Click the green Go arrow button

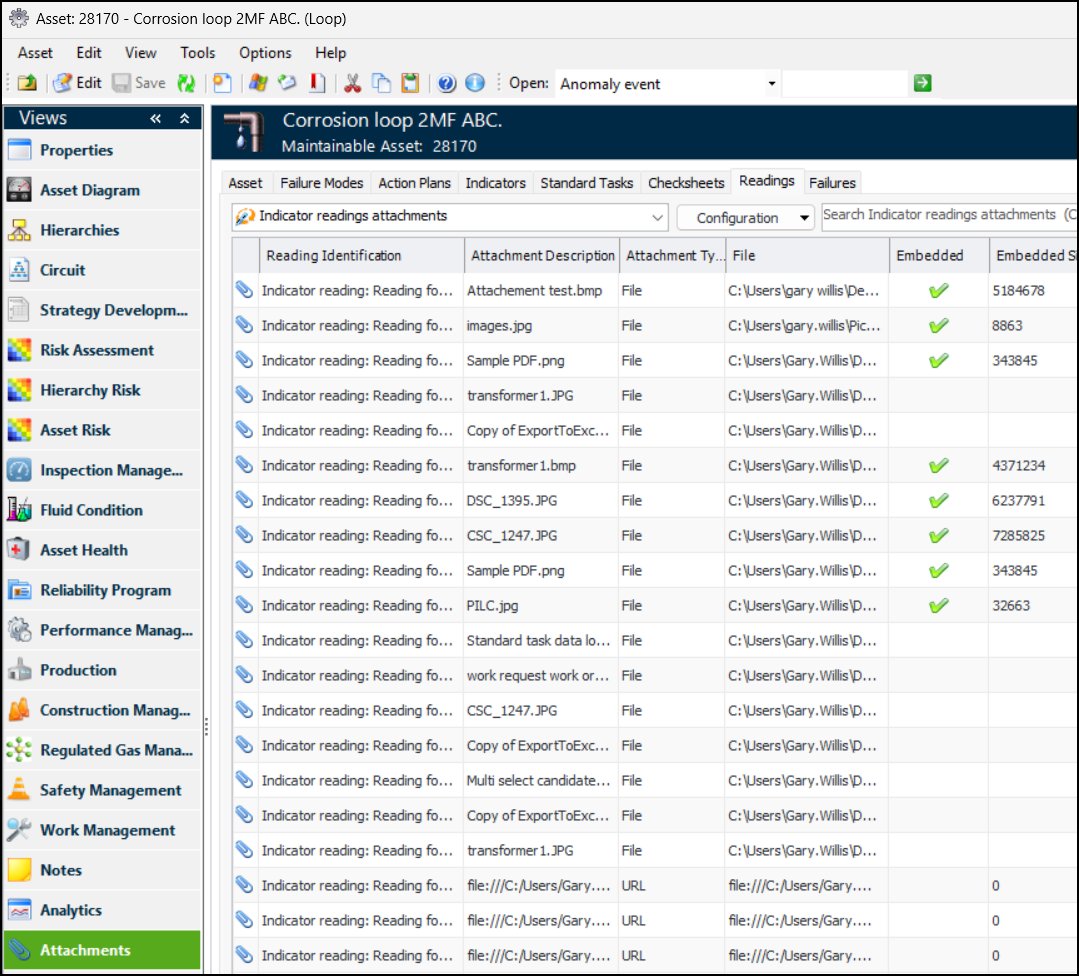[x=922, y=83]
